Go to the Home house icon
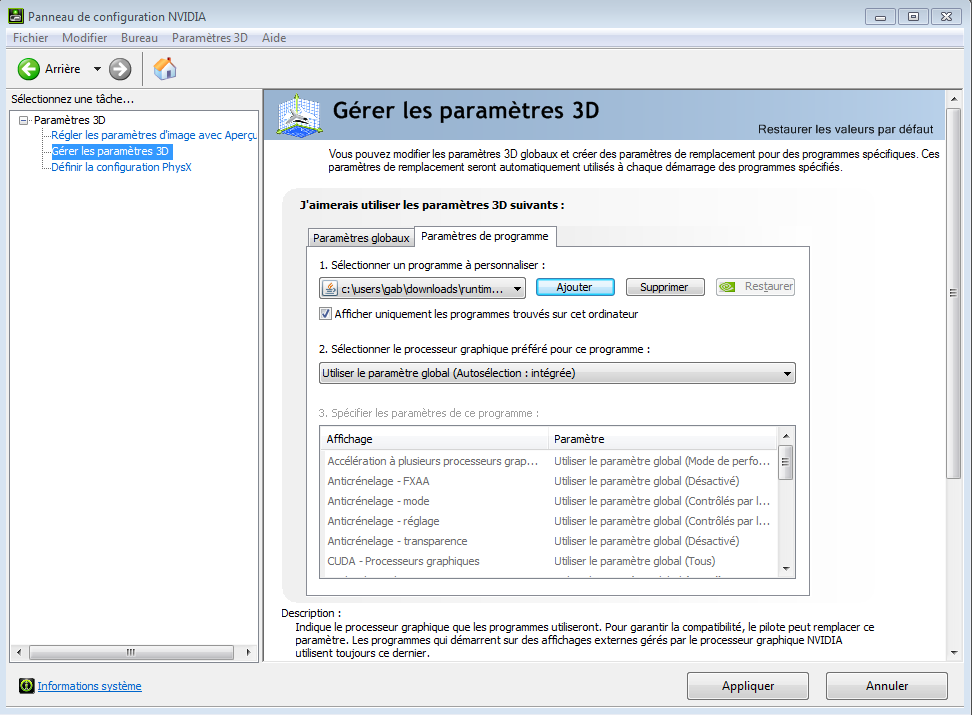Image resolution: width=972 pixels, height=715 pixels. (x=165, y=69)
